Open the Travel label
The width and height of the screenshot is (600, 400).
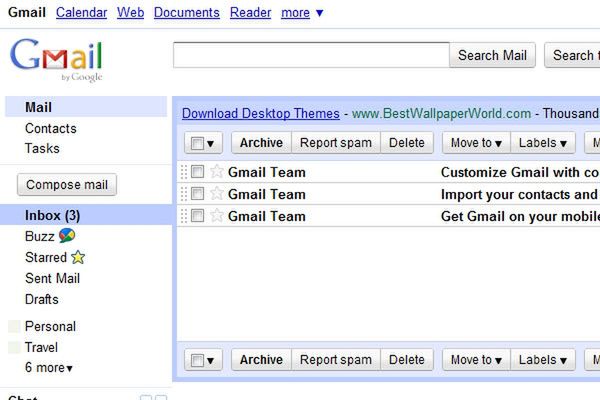pyautogui.click(x=41, y=348)
